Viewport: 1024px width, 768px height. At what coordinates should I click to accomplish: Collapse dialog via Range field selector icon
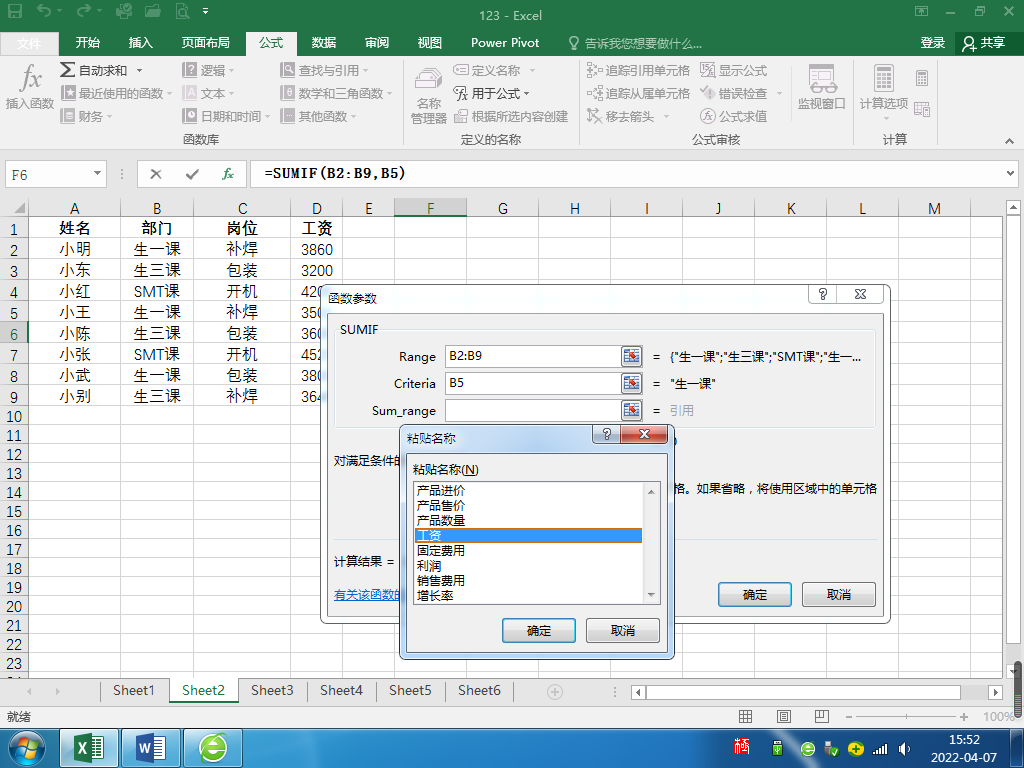coord(632,356)
